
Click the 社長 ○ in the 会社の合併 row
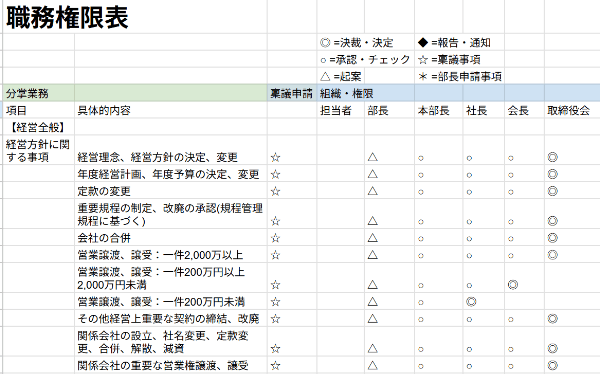(x=469, y=238)
